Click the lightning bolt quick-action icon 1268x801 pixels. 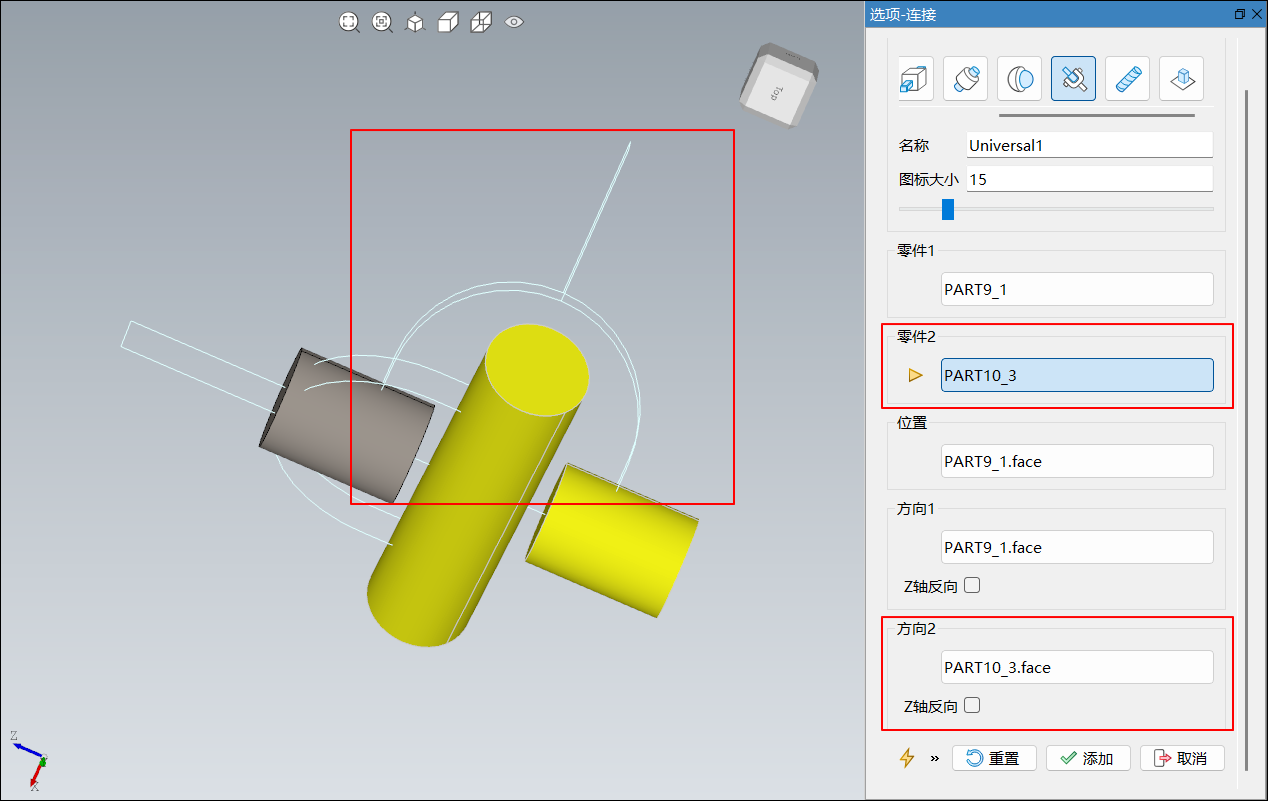(x=907, y=758)
